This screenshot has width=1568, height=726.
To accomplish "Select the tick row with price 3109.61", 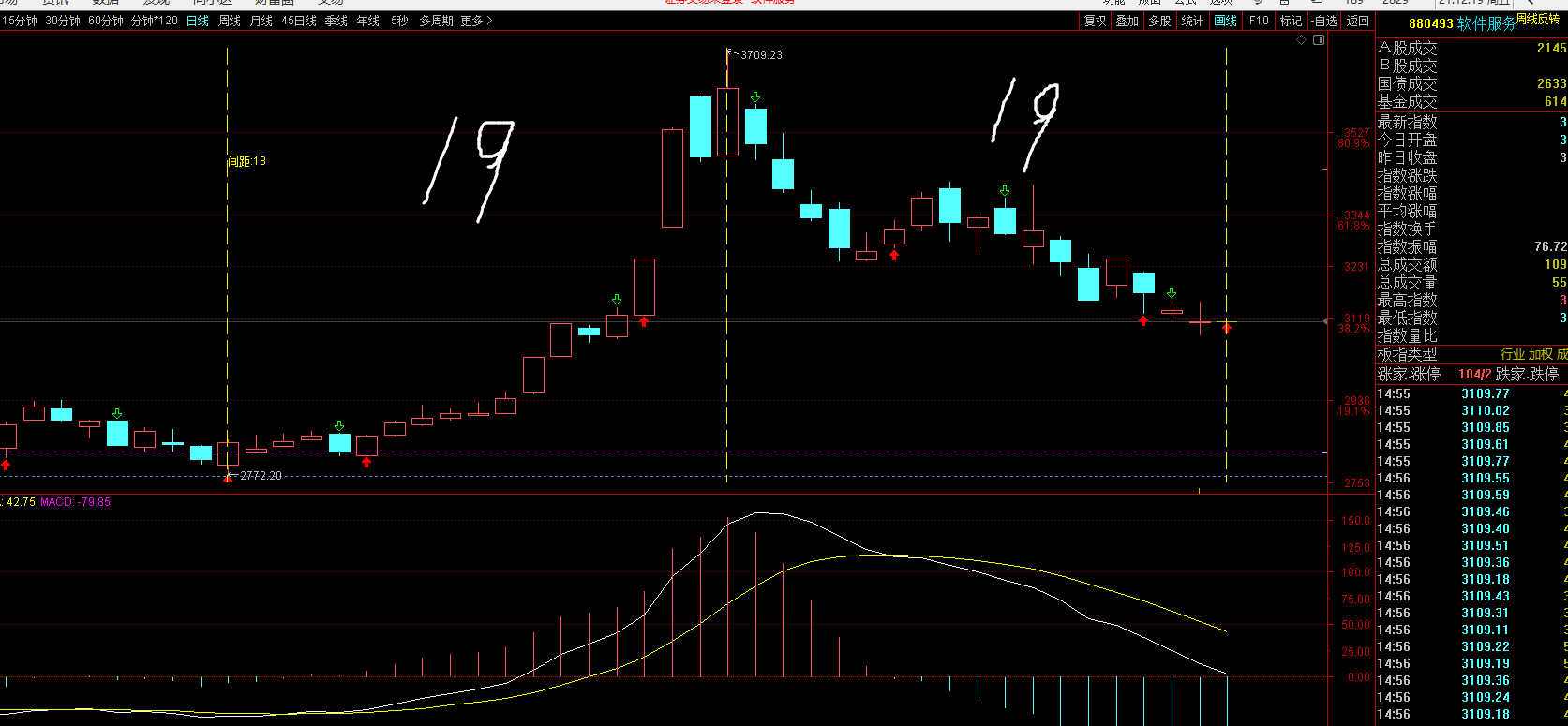I will 1471,444.
